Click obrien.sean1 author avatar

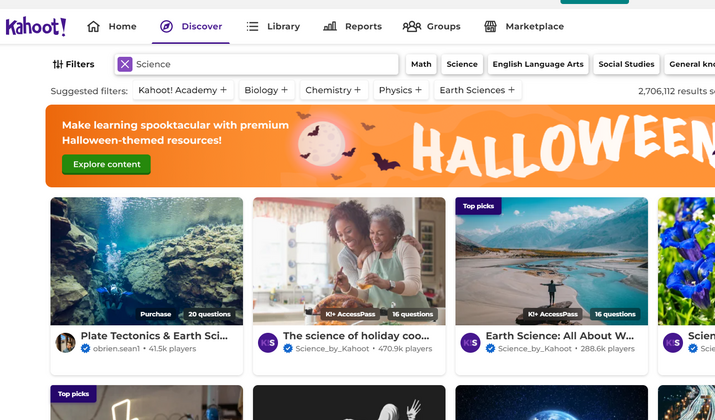65,342
